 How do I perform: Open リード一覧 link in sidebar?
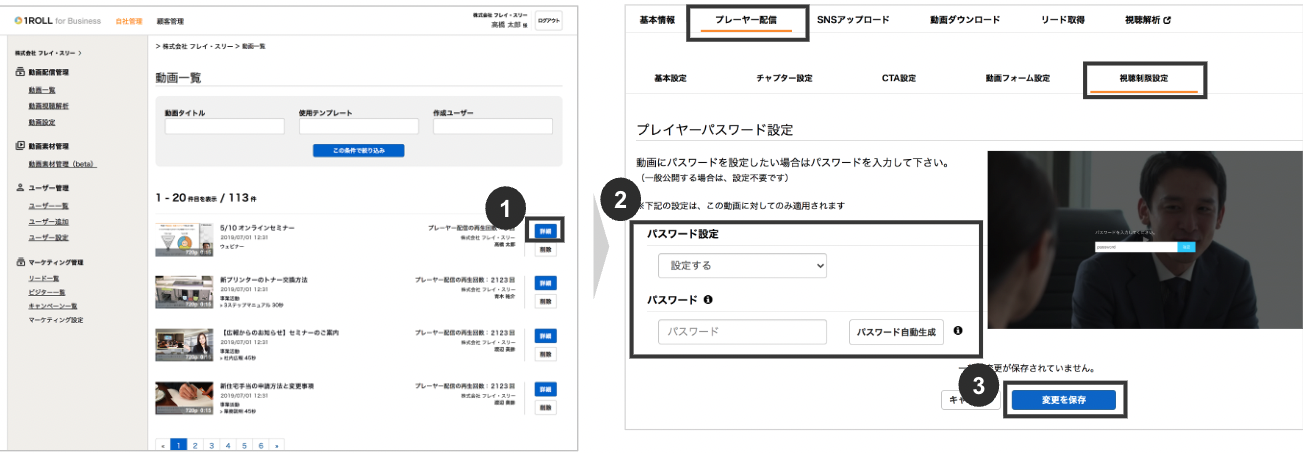(44, 278)
